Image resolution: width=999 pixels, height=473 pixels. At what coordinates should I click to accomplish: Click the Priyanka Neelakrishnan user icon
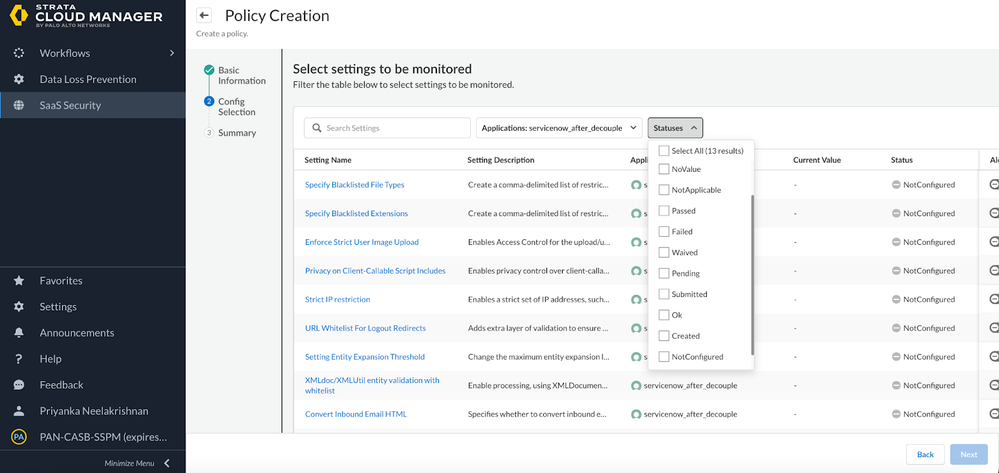click(x=18, y=411)
